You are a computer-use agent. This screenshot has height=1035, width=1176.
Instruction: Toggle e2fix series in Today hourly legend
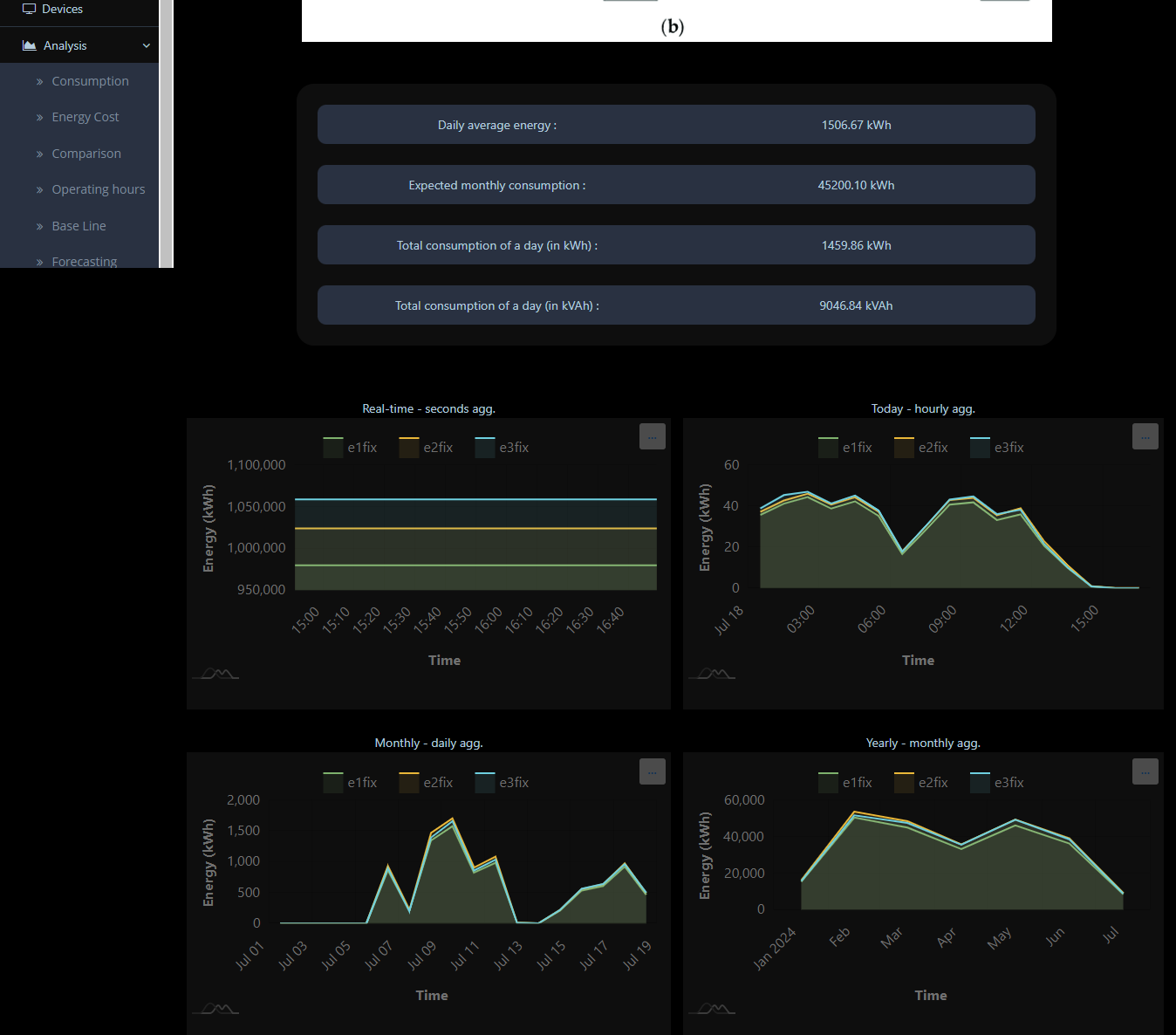click(x=920, y=448)
